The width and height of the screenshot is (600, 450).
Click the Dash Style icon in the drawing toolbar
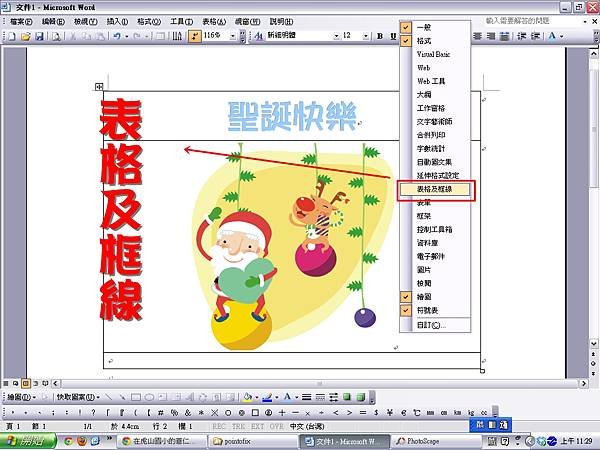pyautogui.click(x=320, y=397)
